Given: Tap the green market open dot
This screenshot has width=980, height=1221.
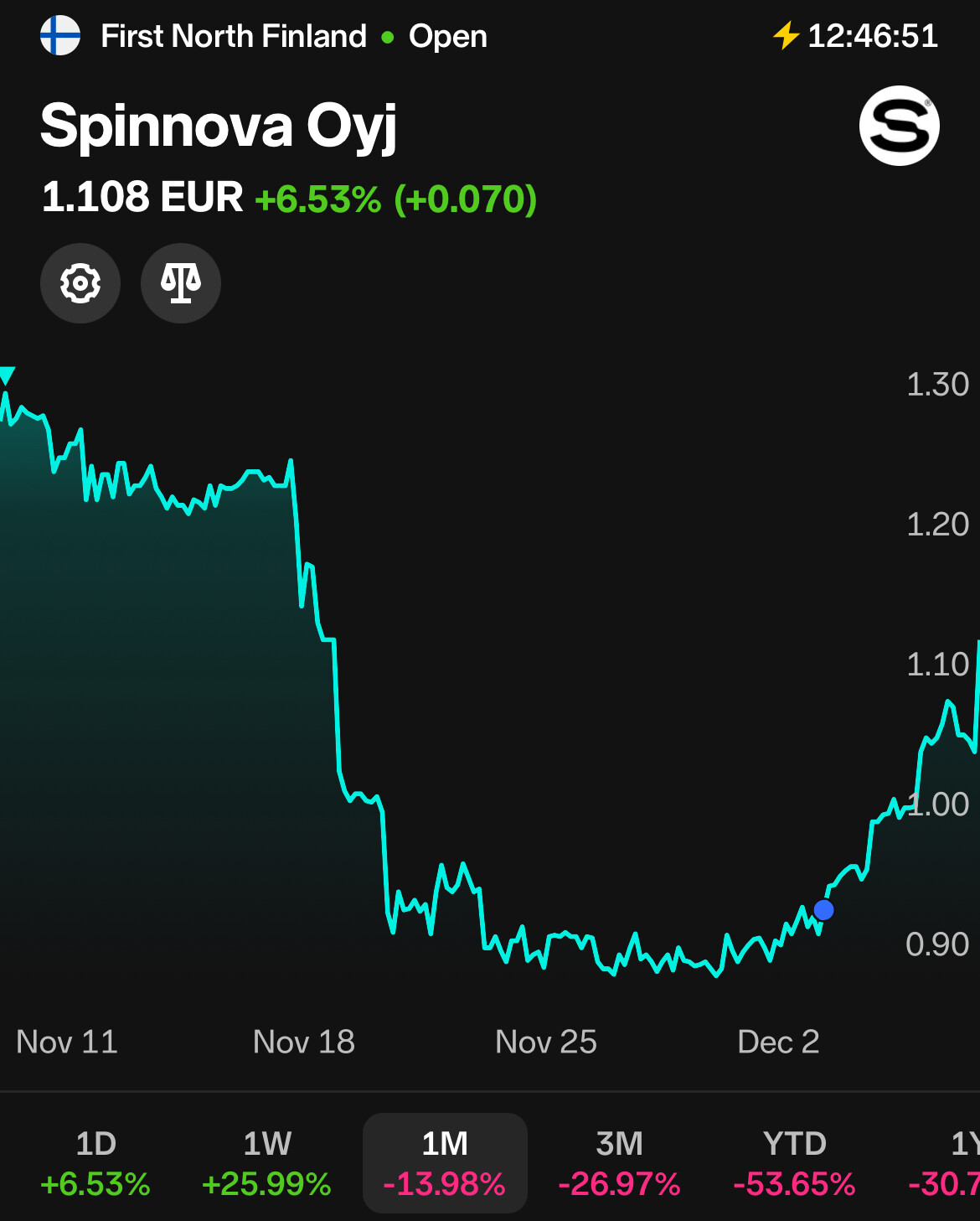Looking at the screenshot, I should click(x=388, y=37).
